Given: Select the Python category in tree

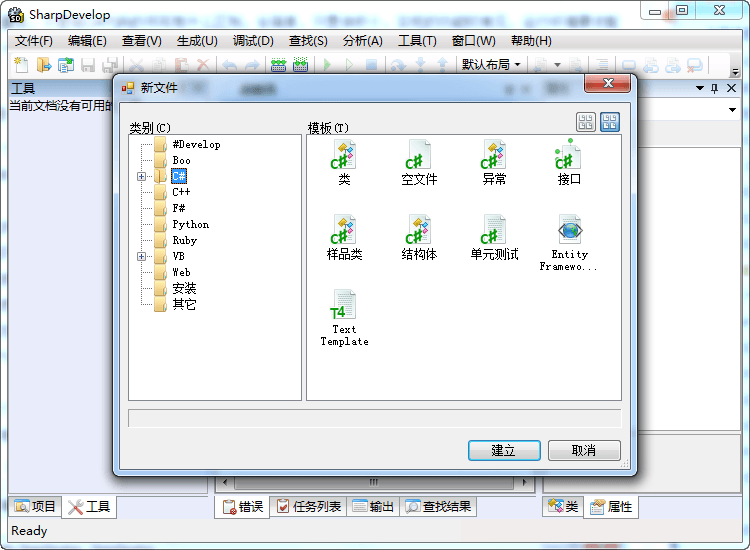Looking at the screenshot, I should point(190,224).
